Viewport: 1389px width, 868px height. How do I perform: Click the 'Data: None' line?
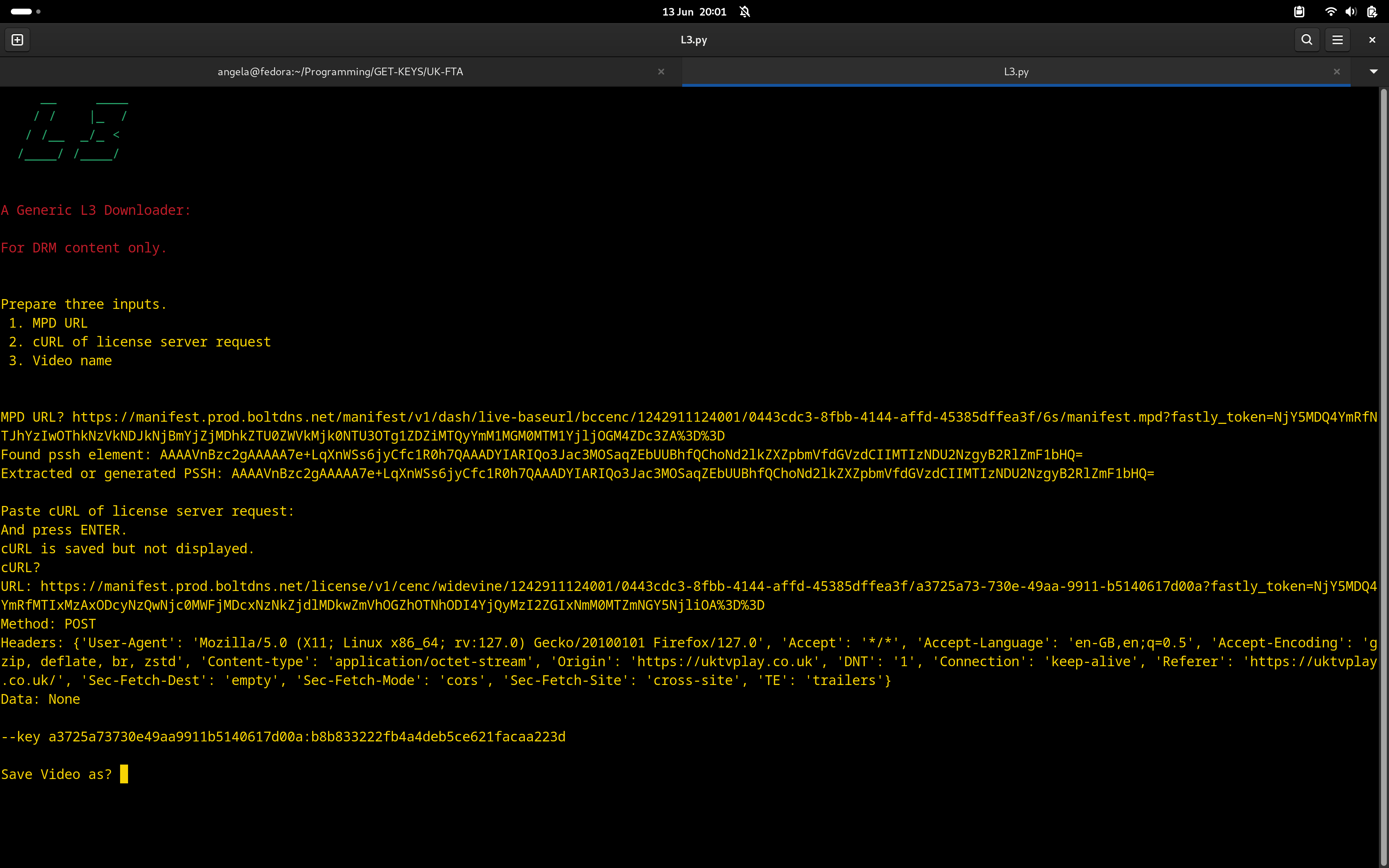pyautogui.click(x=40, y=699)
